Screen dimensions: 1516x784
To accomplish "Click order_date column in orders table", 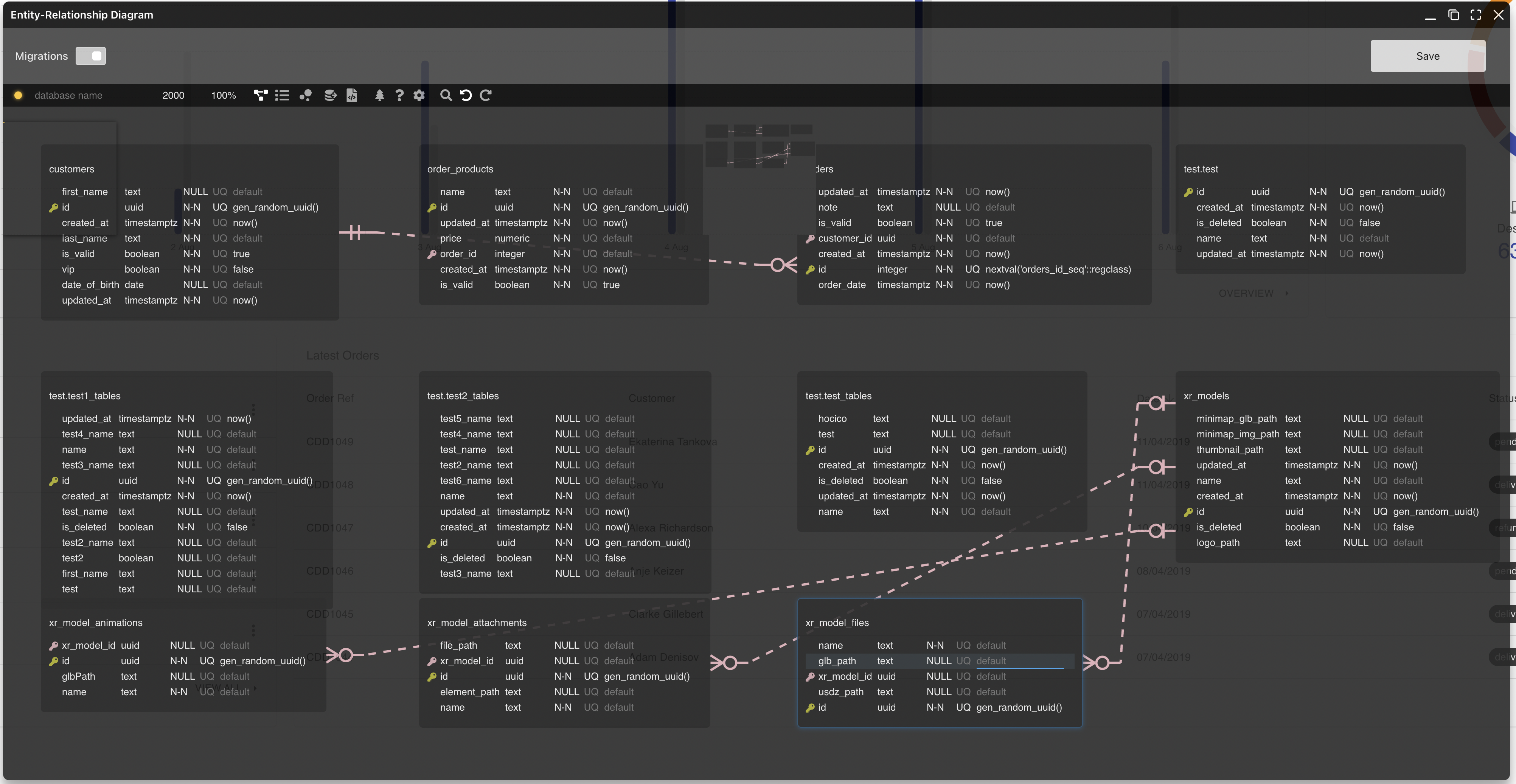I will coord(842,285).
